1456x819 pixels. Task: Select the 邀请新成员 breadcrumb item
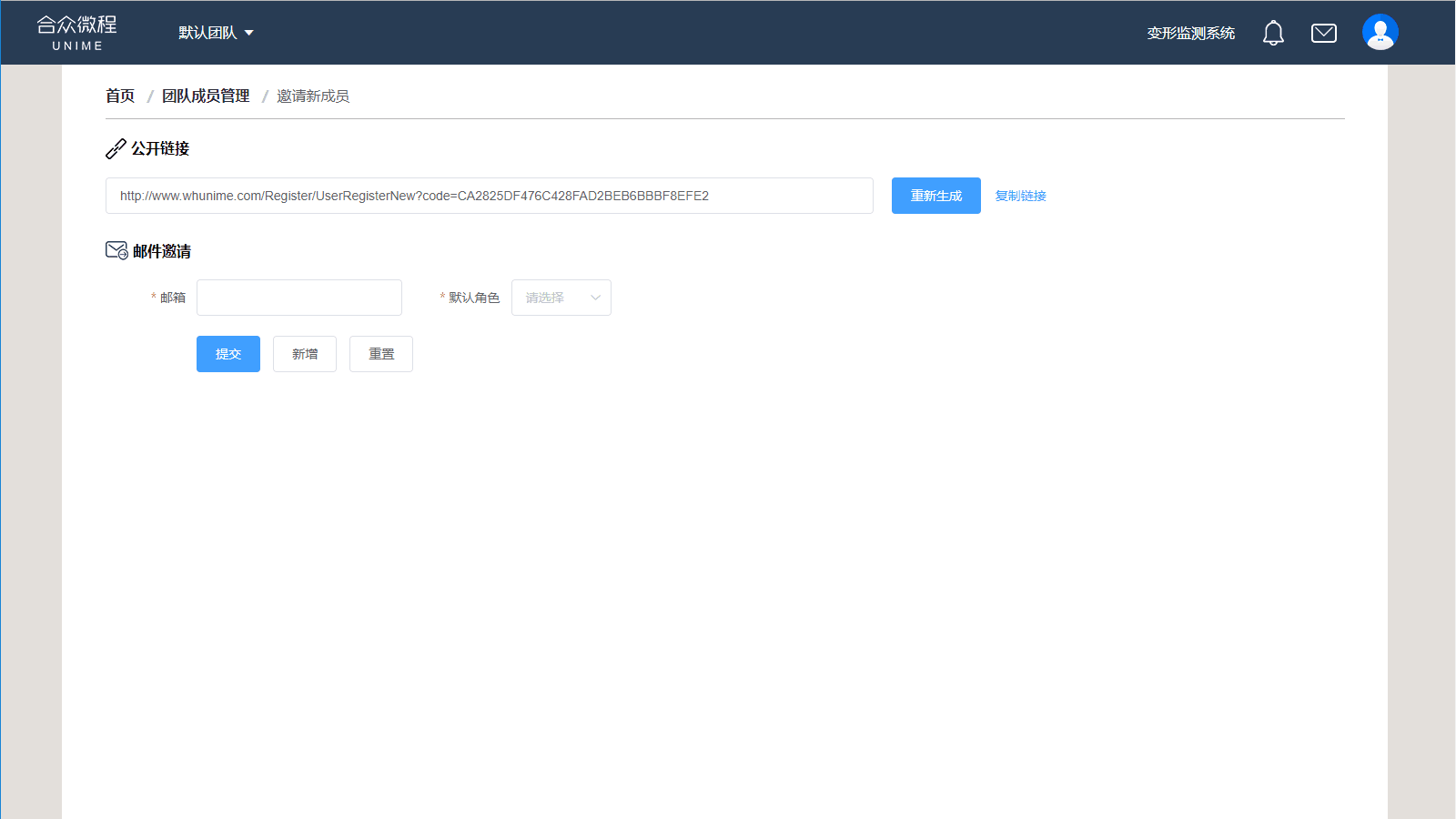click(313, 96)
